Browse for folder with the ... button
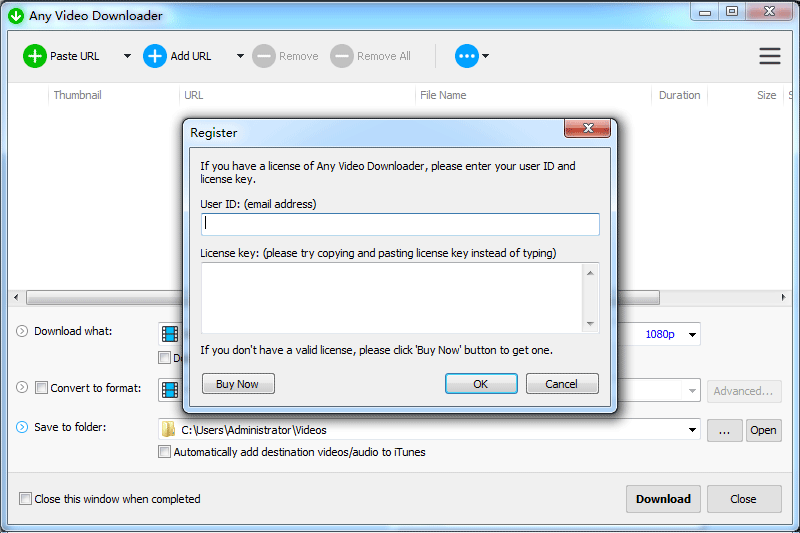This screenshot has height=533, width=800. tap(724, 430)
